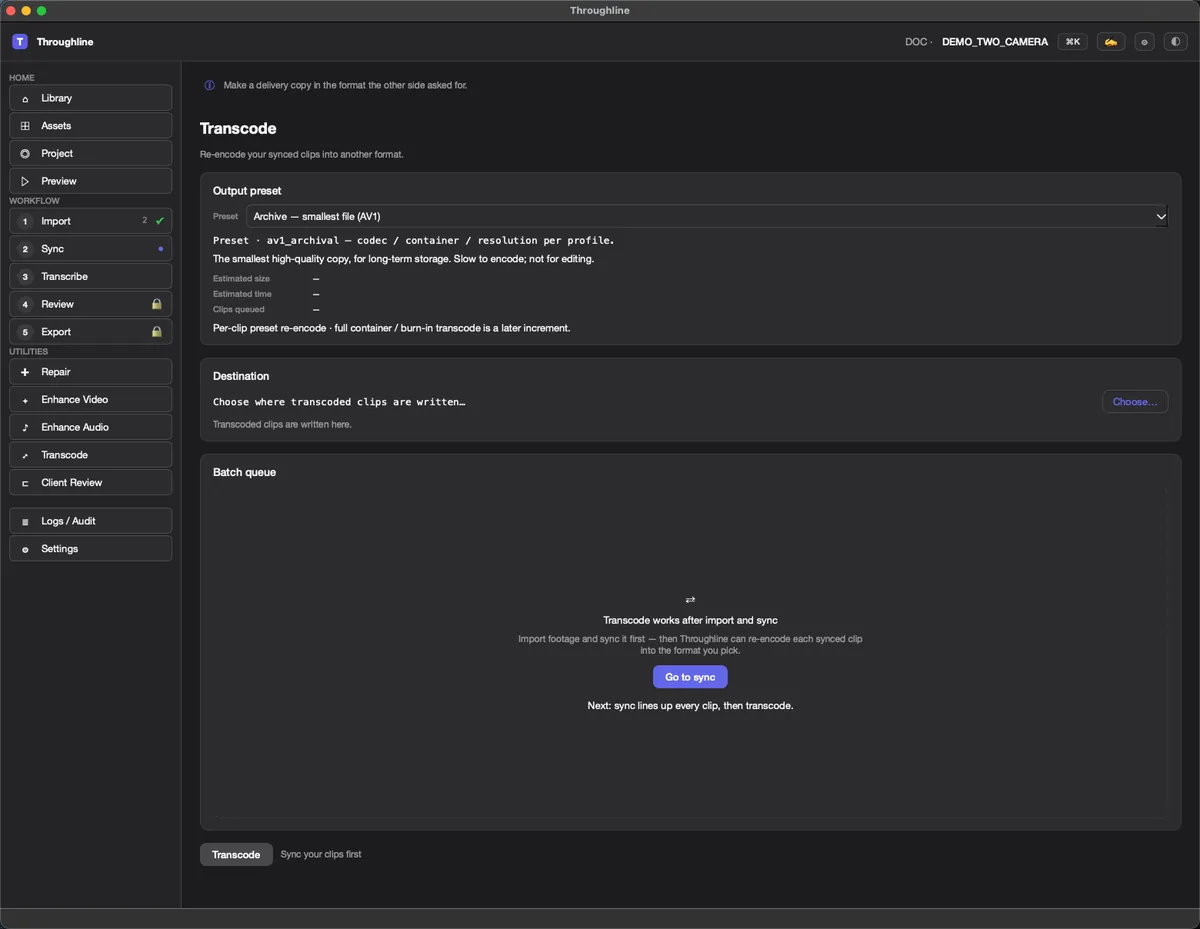Click the 'Output preset' section title
Image resolution: width=1200 pixels, height=929 pixels.
247,191
